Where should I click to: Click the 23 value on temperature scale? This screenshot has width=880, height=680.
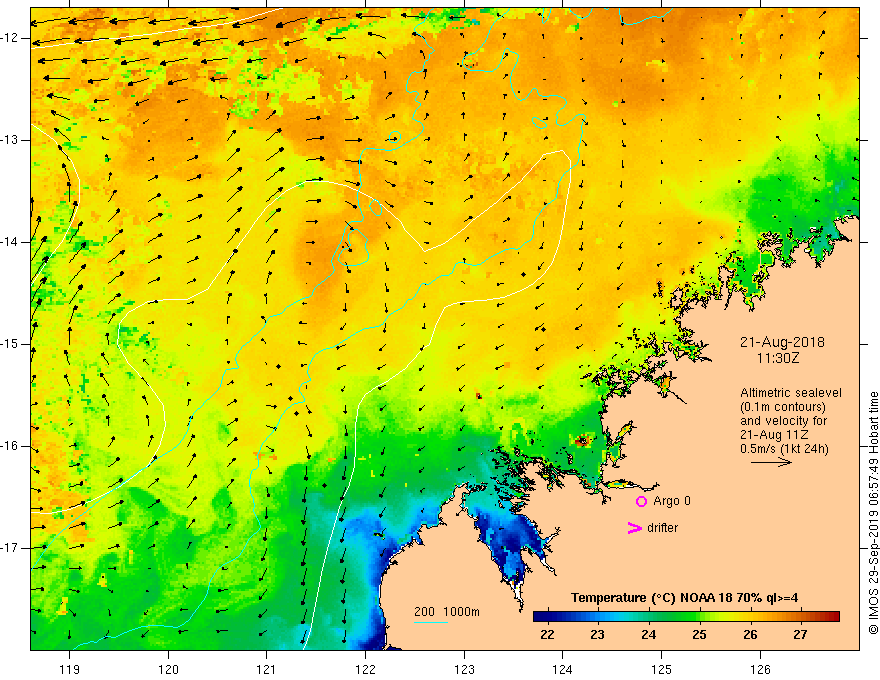[x=597, y=635]
